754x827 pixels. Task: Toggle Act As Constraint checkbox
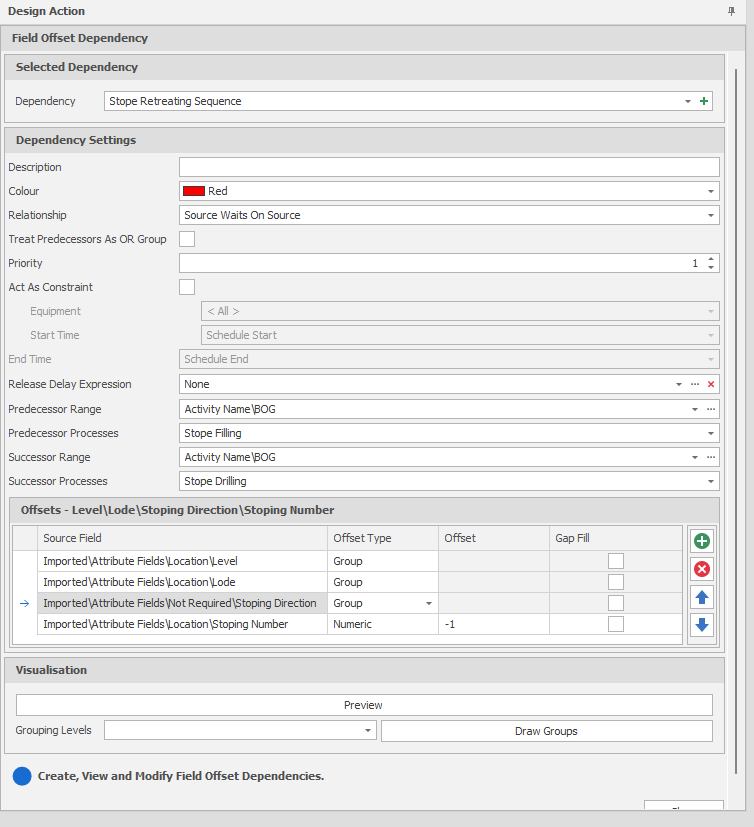click(187, 287)
